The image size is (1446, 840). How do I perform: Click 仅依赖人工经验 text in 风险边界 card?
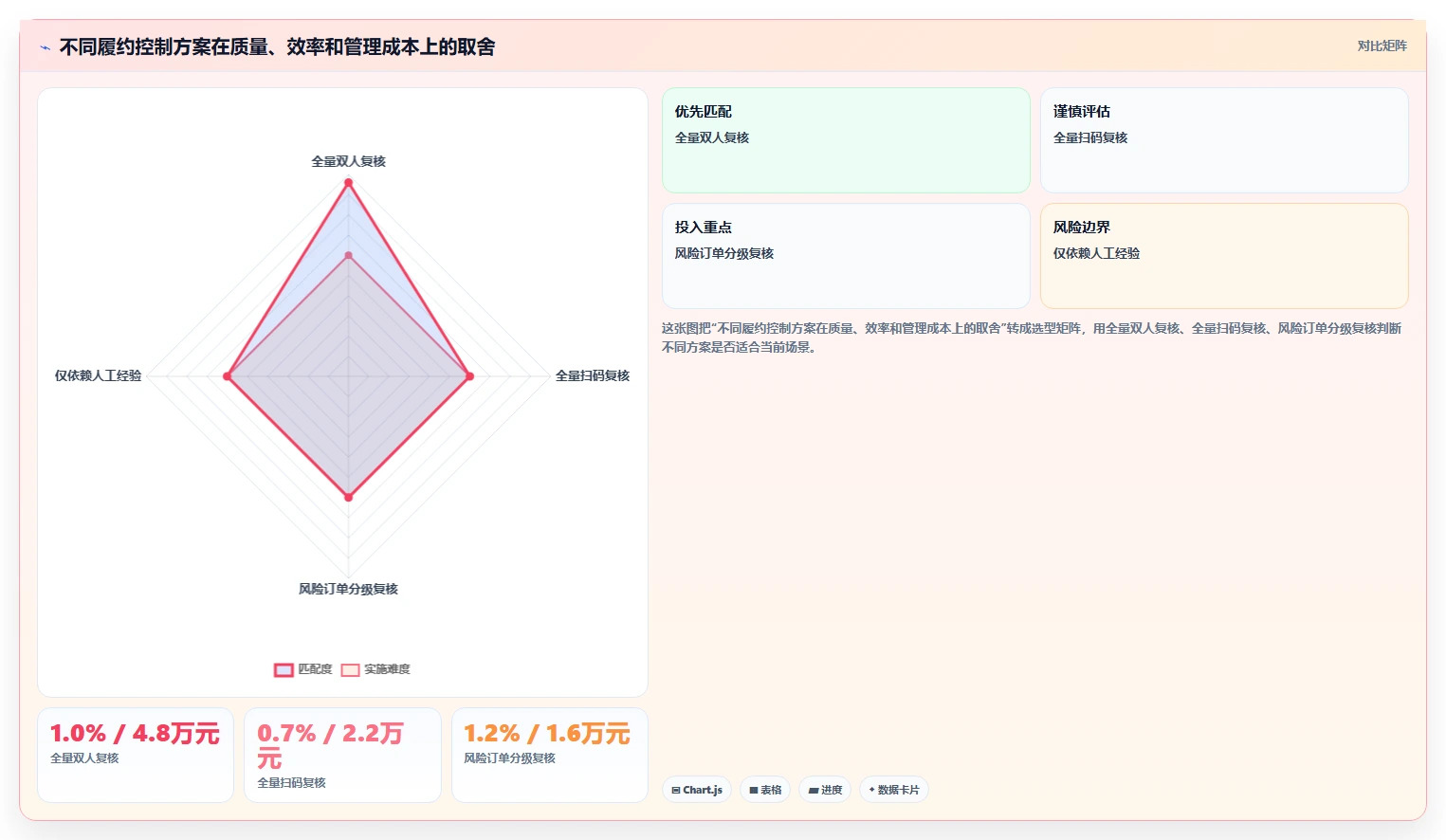pyautogui.click(x=1097, y=253)
